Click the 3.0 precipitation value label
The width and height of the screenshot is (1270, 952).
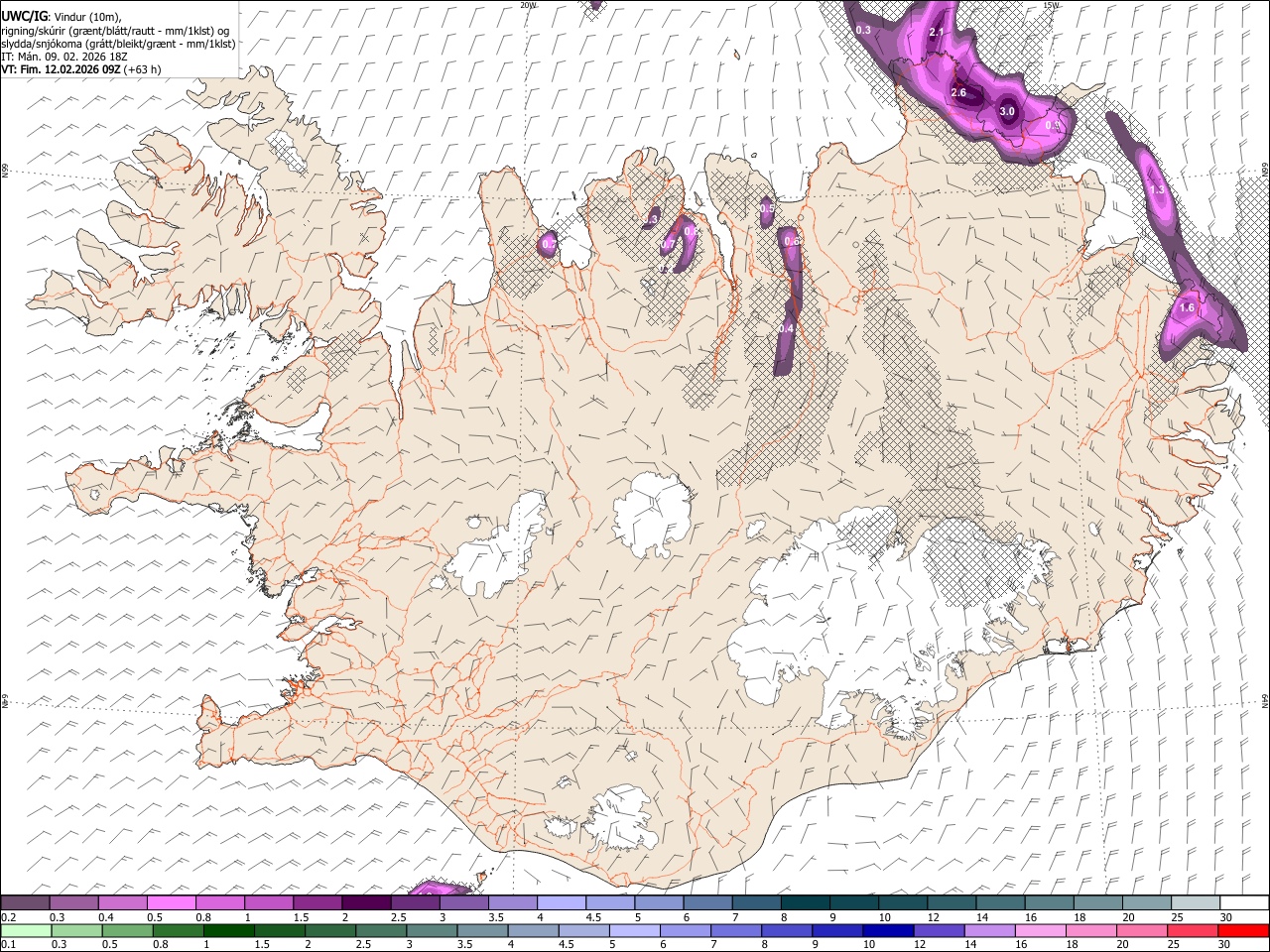[x=1007, y=111]
